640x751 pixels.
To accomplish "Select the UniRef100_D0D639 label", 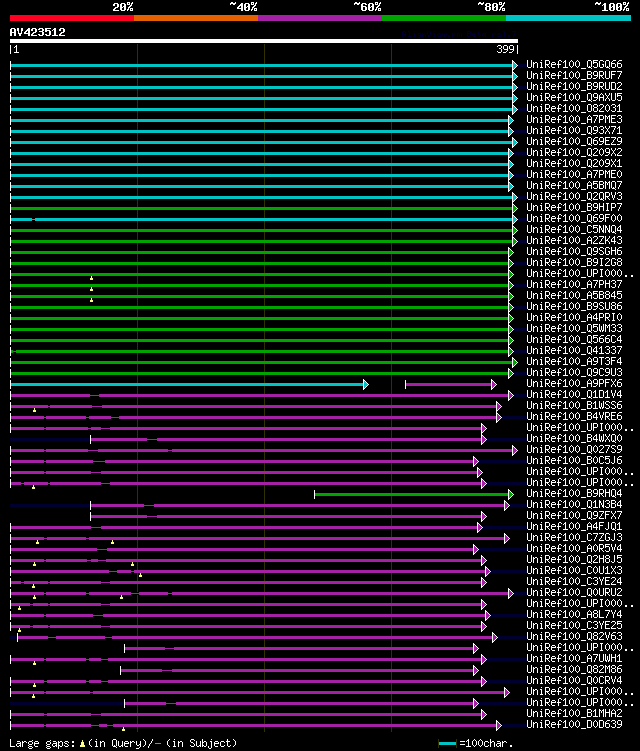I will 574,725.
